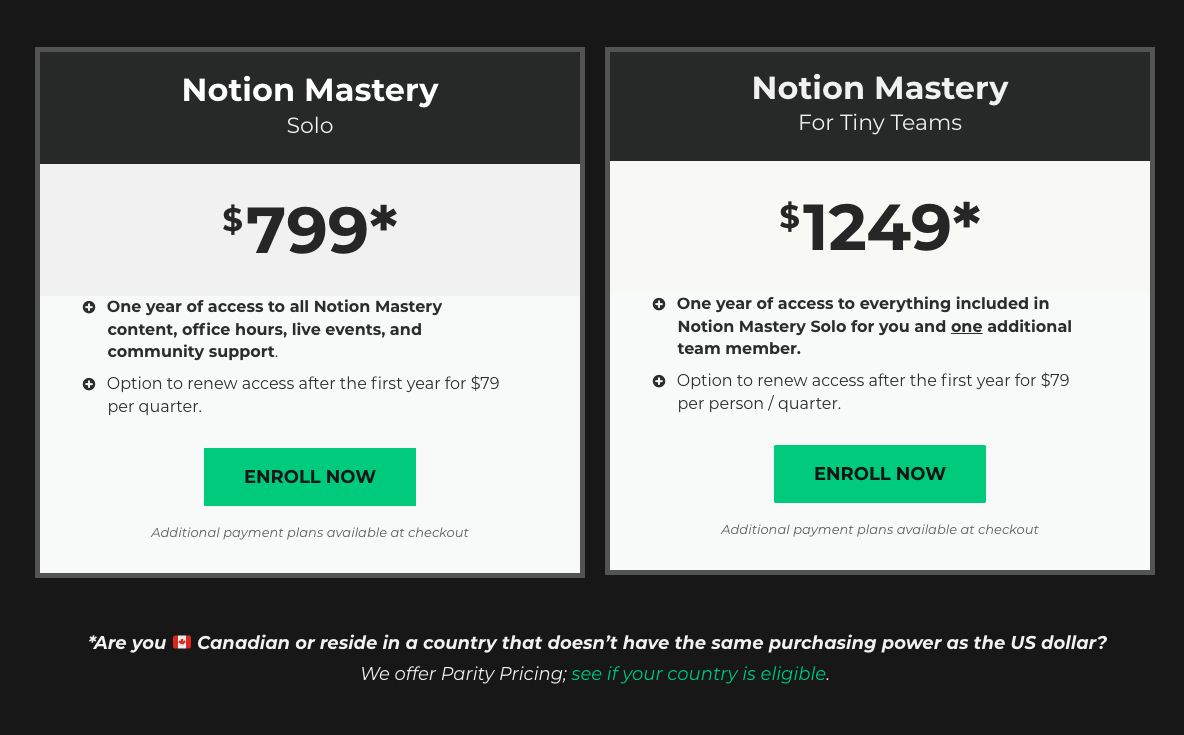Click the Canadian flag emoji in the footnote
Image resolution: width=1184 pixels, height=735 pixels.
tap(181, 642)
